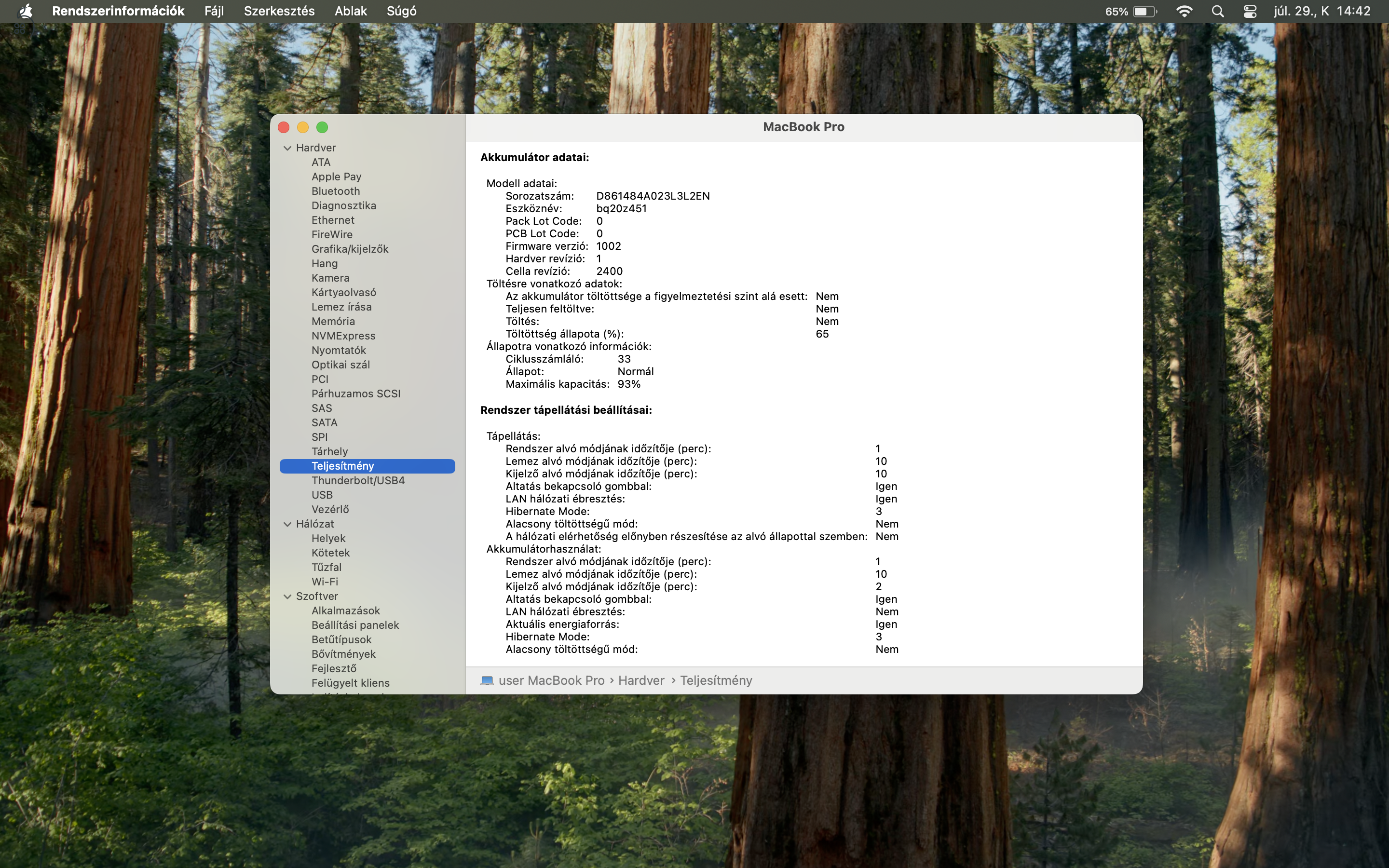Select Wi-Fi under Hálózat in sidebar
The image size is (1389, 868).
click(368, 582)
